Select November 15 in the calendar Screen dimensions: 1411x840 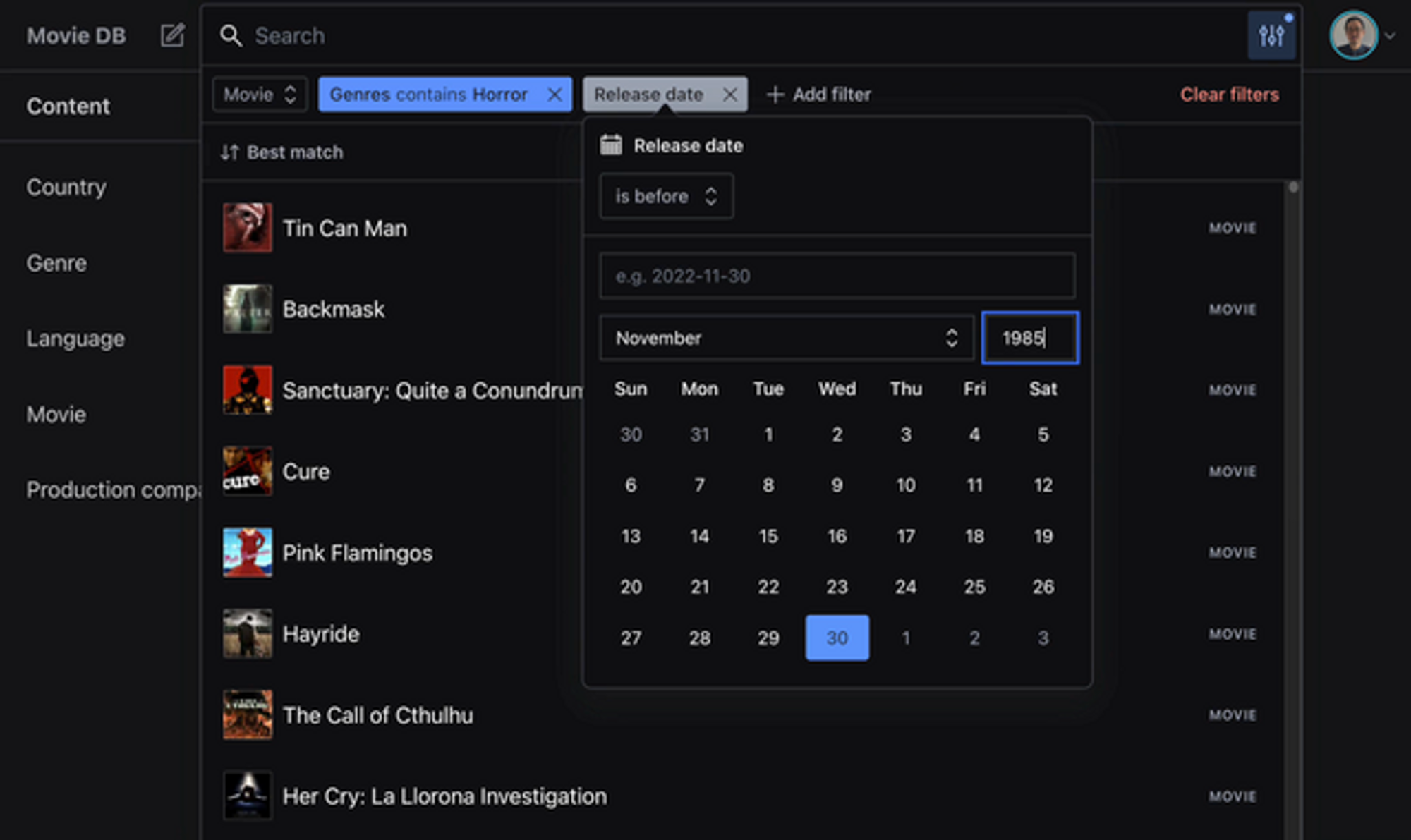[x=768, y=536]
